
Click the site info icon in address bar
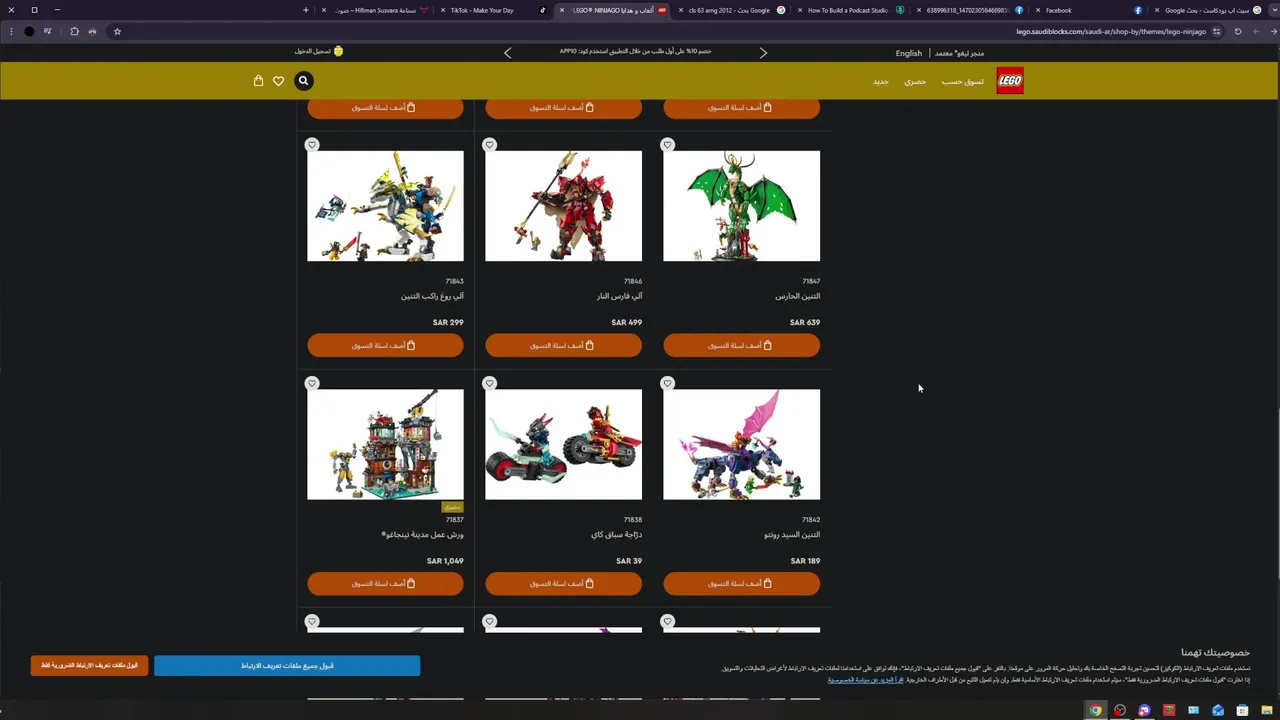(x=1217, y=31)
